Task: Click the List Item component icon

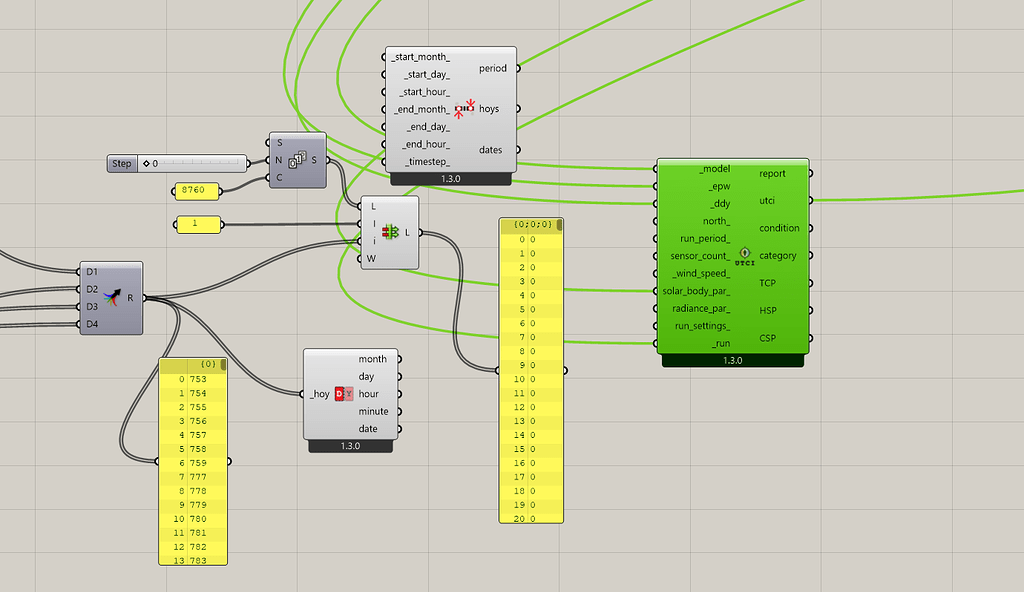Action: [x=391, y=232]
